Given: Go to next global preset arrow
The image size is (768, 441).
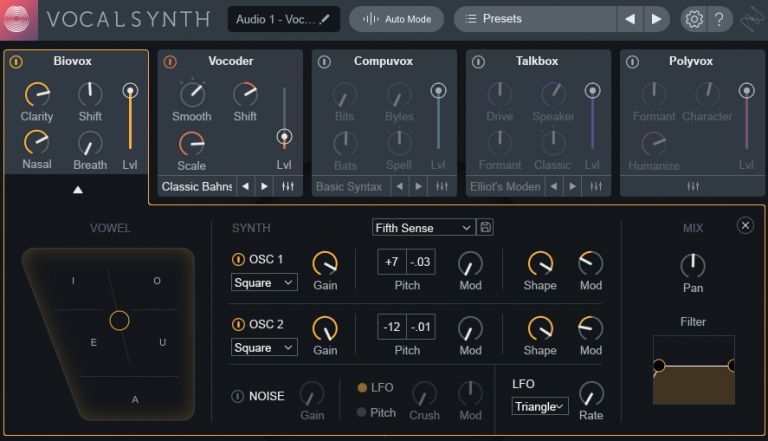Looking at the screenshot, I should point(656,19).
